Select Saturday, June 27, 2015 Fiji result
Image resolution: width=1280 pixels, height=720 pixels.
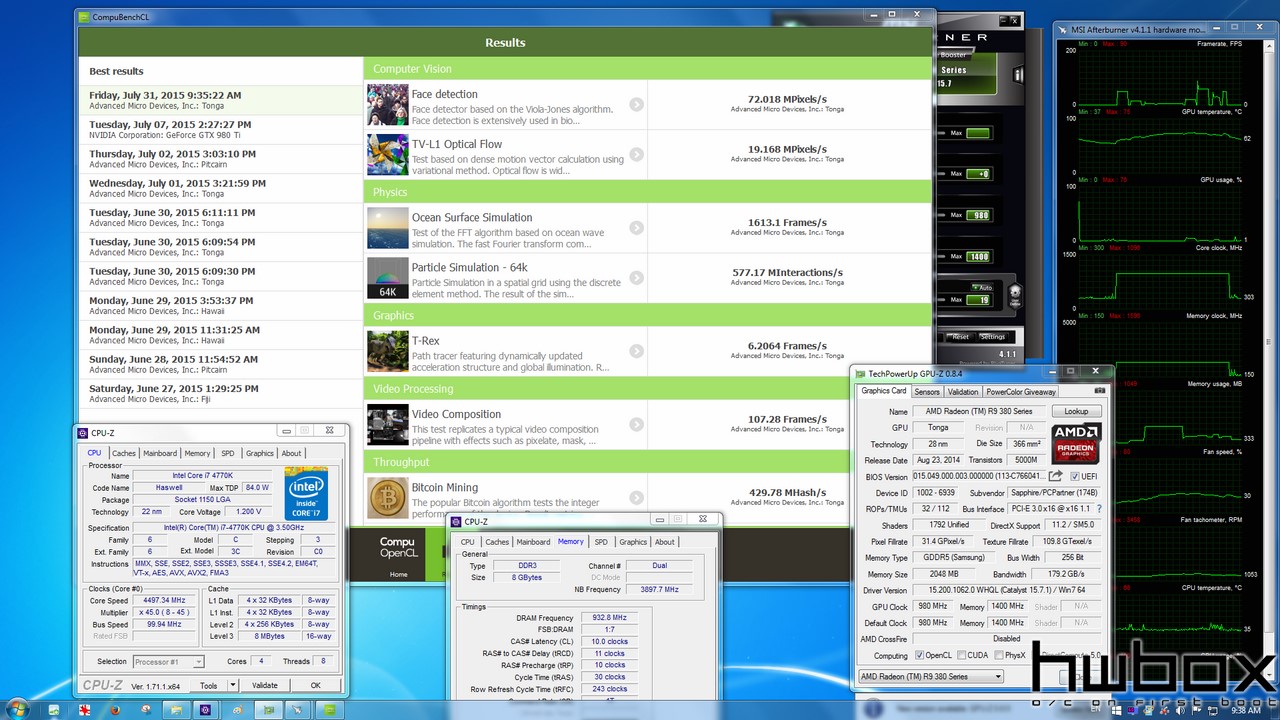pyautogui.click(x=221, y=393)
